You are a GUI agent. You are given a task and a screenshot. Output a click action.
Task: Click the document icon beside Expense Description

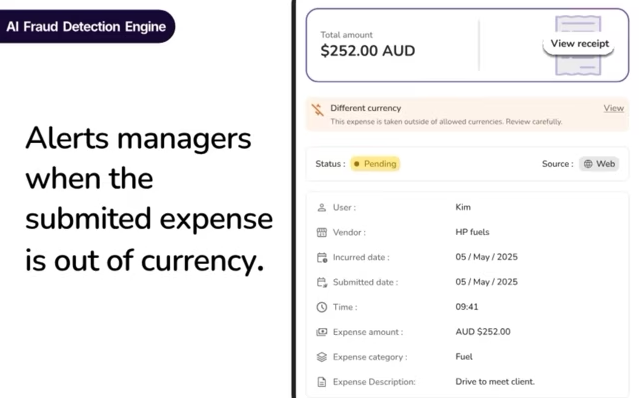coord(322,382)
